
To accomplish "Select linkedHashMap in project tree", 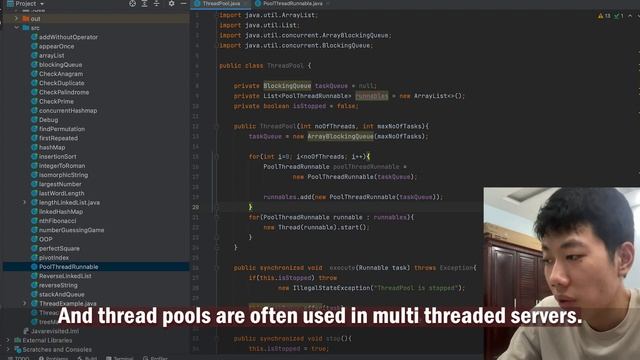I will [x=61, y=211].
